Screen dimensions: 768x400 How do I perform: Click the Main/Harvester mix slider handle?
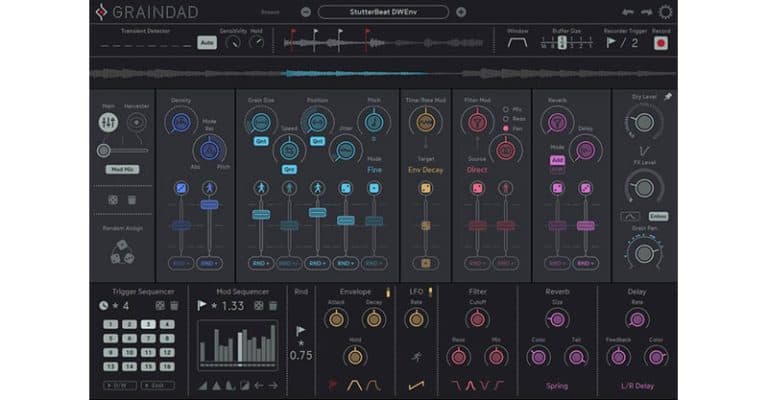103,151
